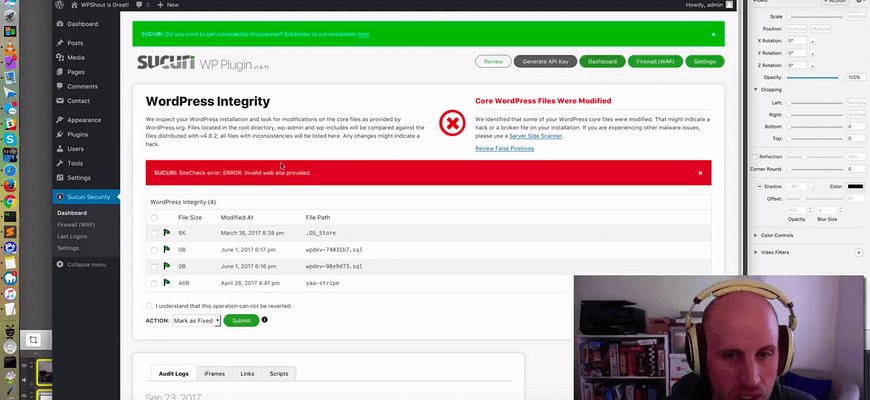Open Sucuri Security in the sidebar

tap(86, 197)
